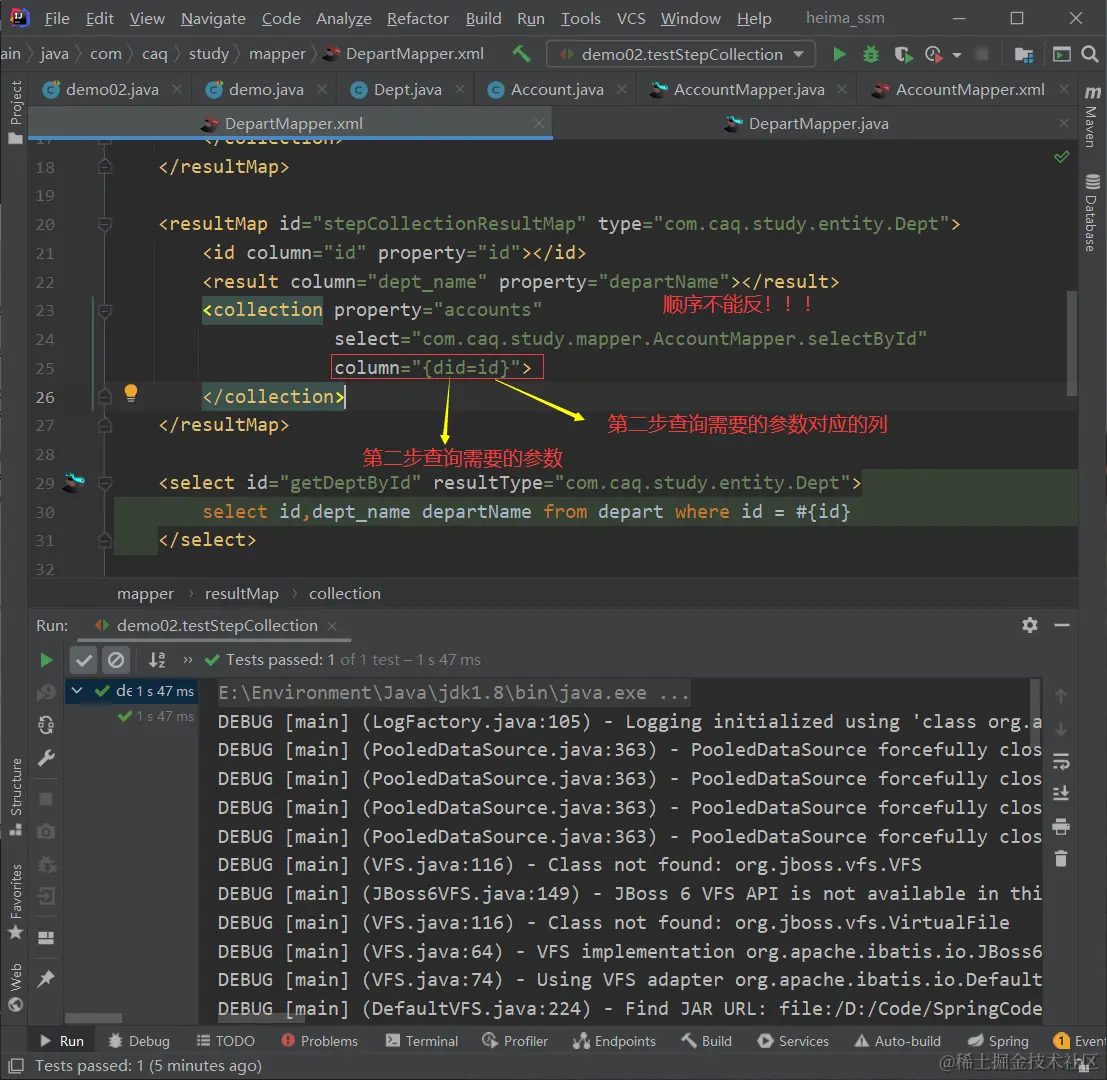Collapse the test tree root node
1107x1080 pixels.
[x=77, y=690]
